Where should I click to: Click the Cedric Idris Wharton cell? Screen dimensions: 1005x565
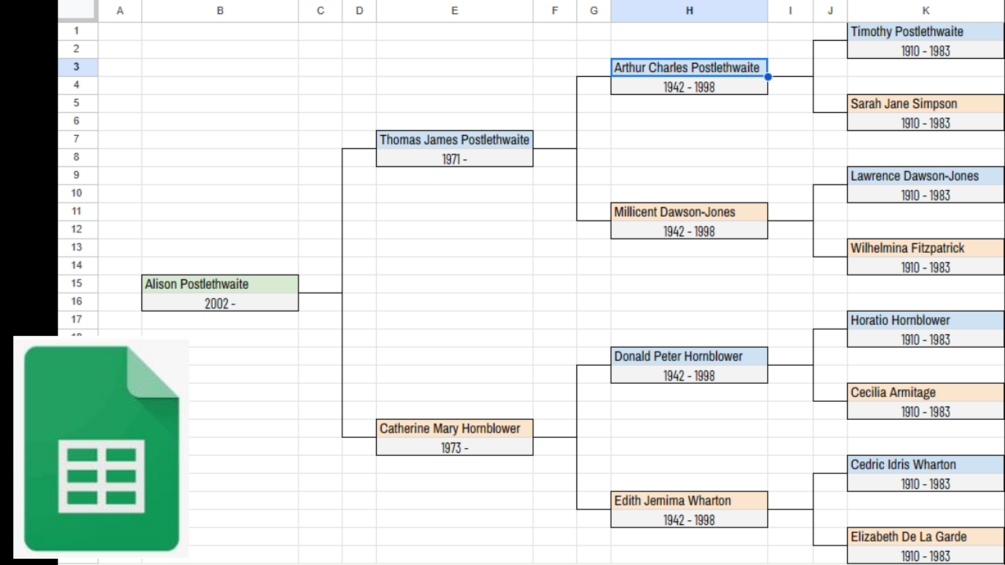pos(925,464)
